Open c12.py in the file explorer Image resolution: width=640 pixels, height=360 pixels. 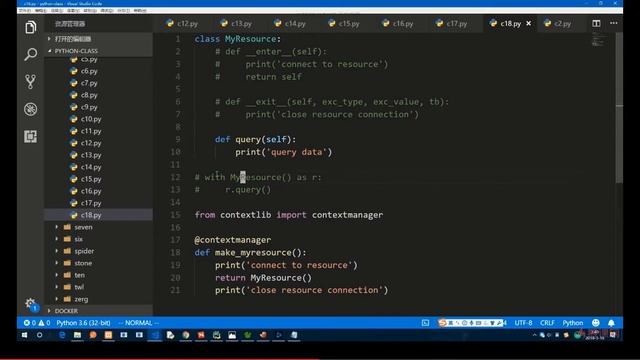pyautogui.click(x=91, y=143)
